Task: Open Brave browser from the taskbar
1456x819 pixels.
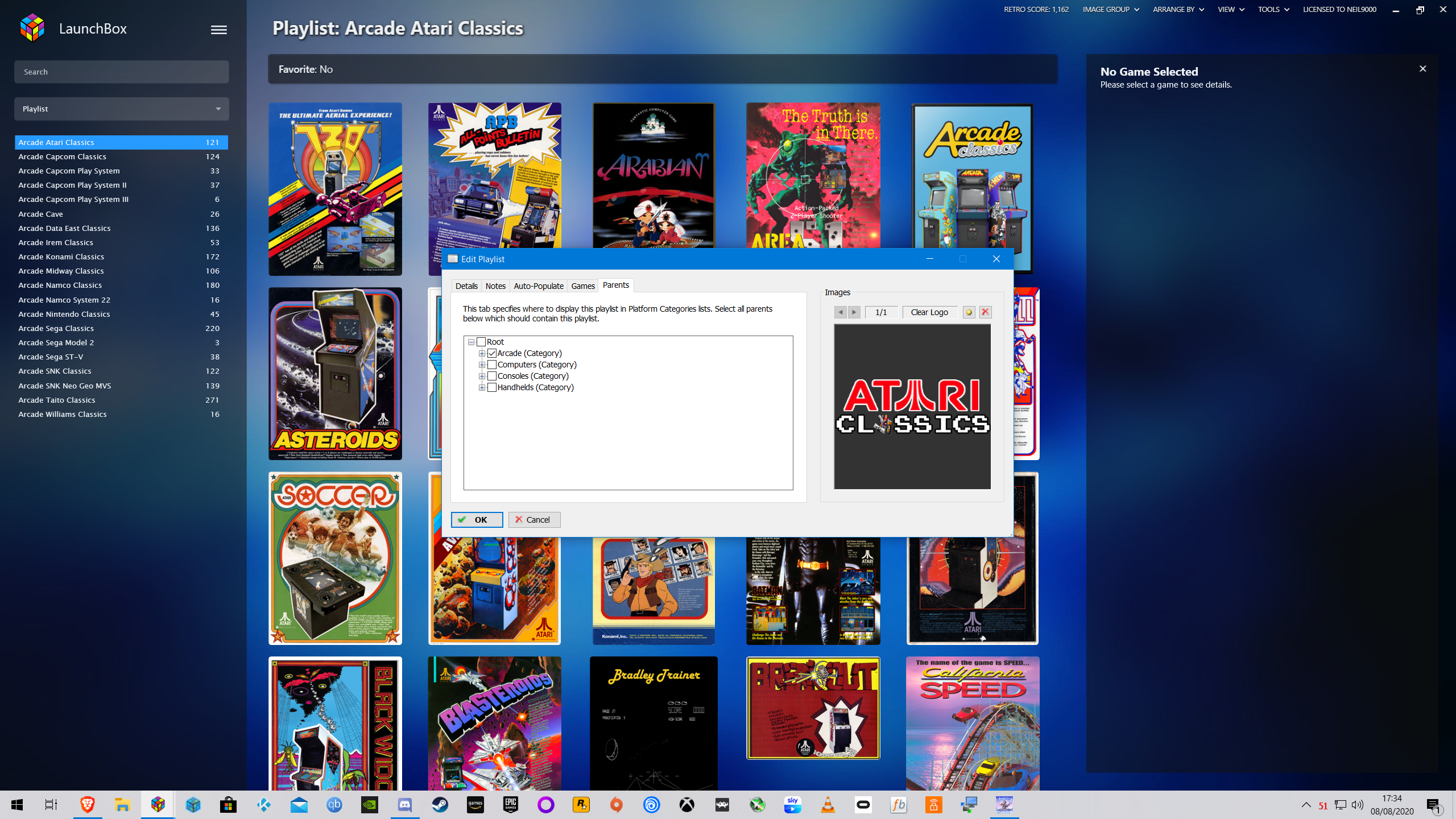Action: click(87, 804)
